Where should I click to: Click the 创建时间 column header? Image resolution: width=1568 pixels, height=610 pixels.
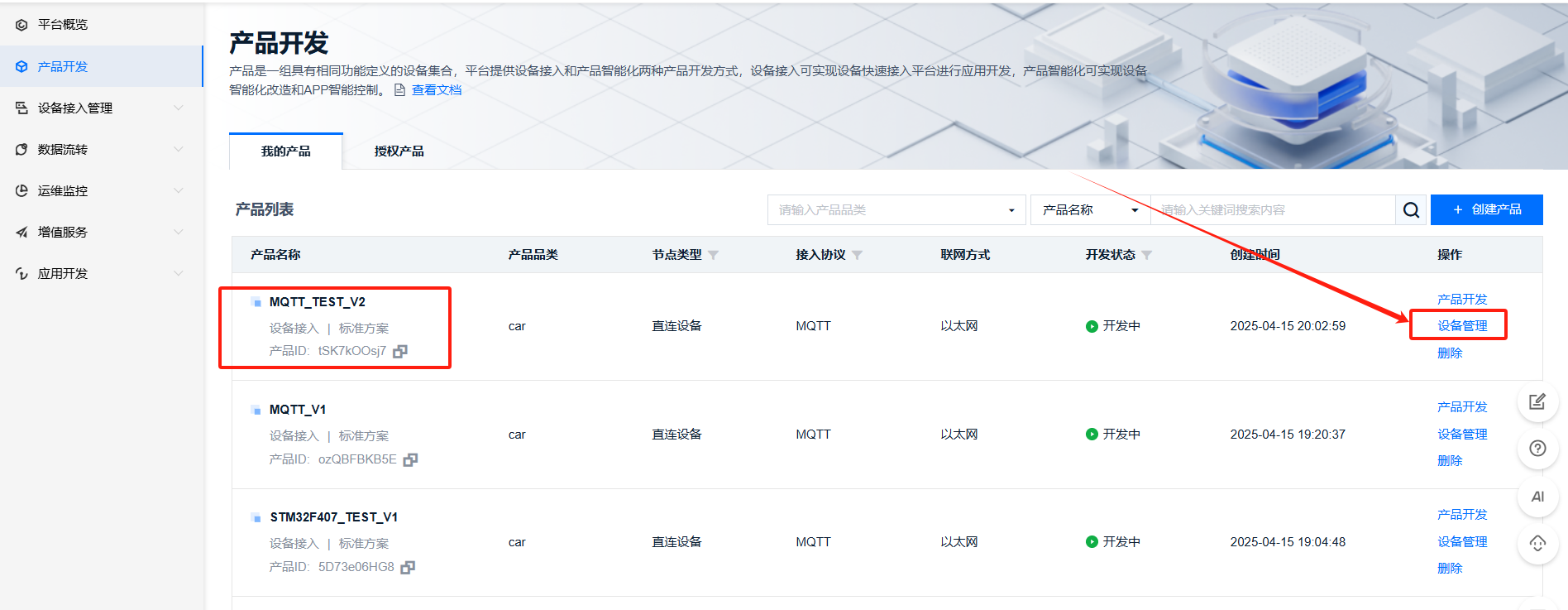click(x=1255, y=255)
